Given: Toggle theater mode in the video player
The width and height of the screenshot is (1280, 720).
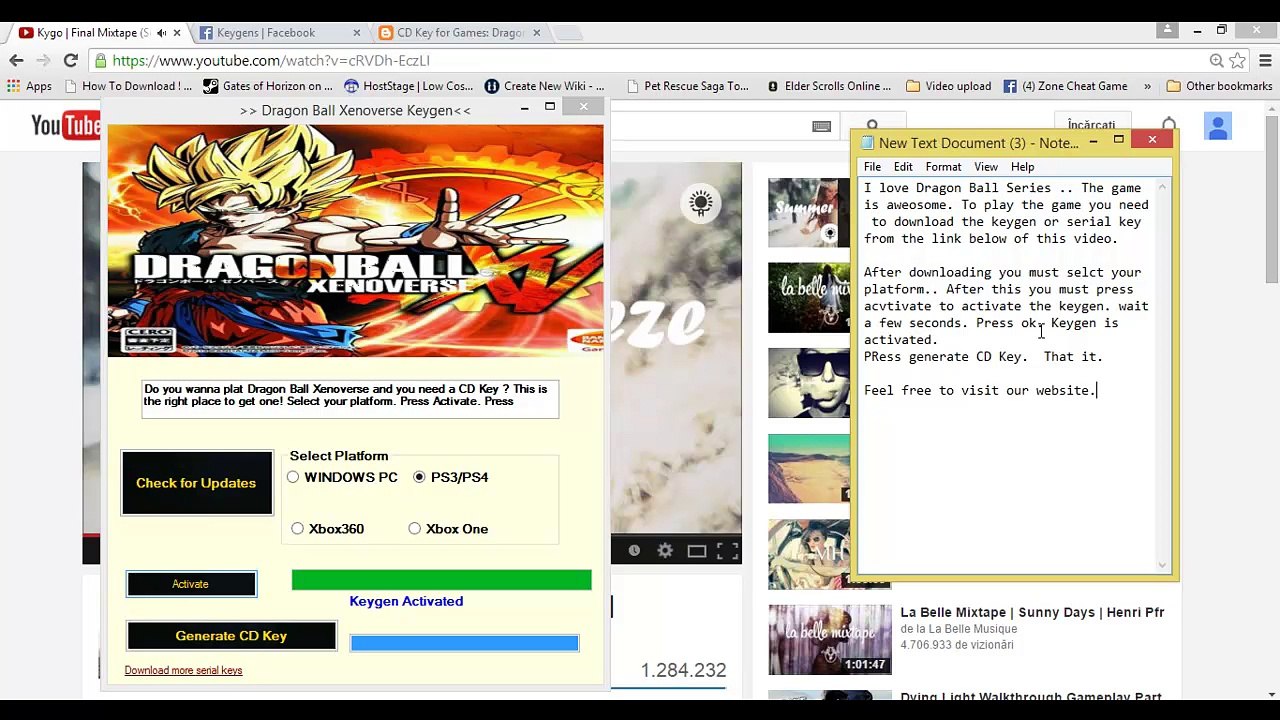Looking at the screenshot, I should tap(697, 550).
